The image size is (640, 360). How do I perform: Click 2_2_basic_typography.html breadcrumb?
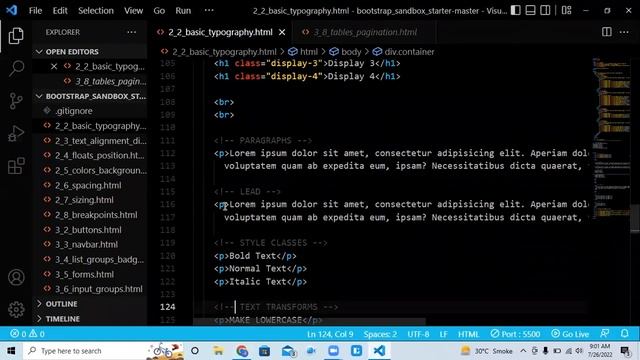pyautogui.click(x=224, y=52)
